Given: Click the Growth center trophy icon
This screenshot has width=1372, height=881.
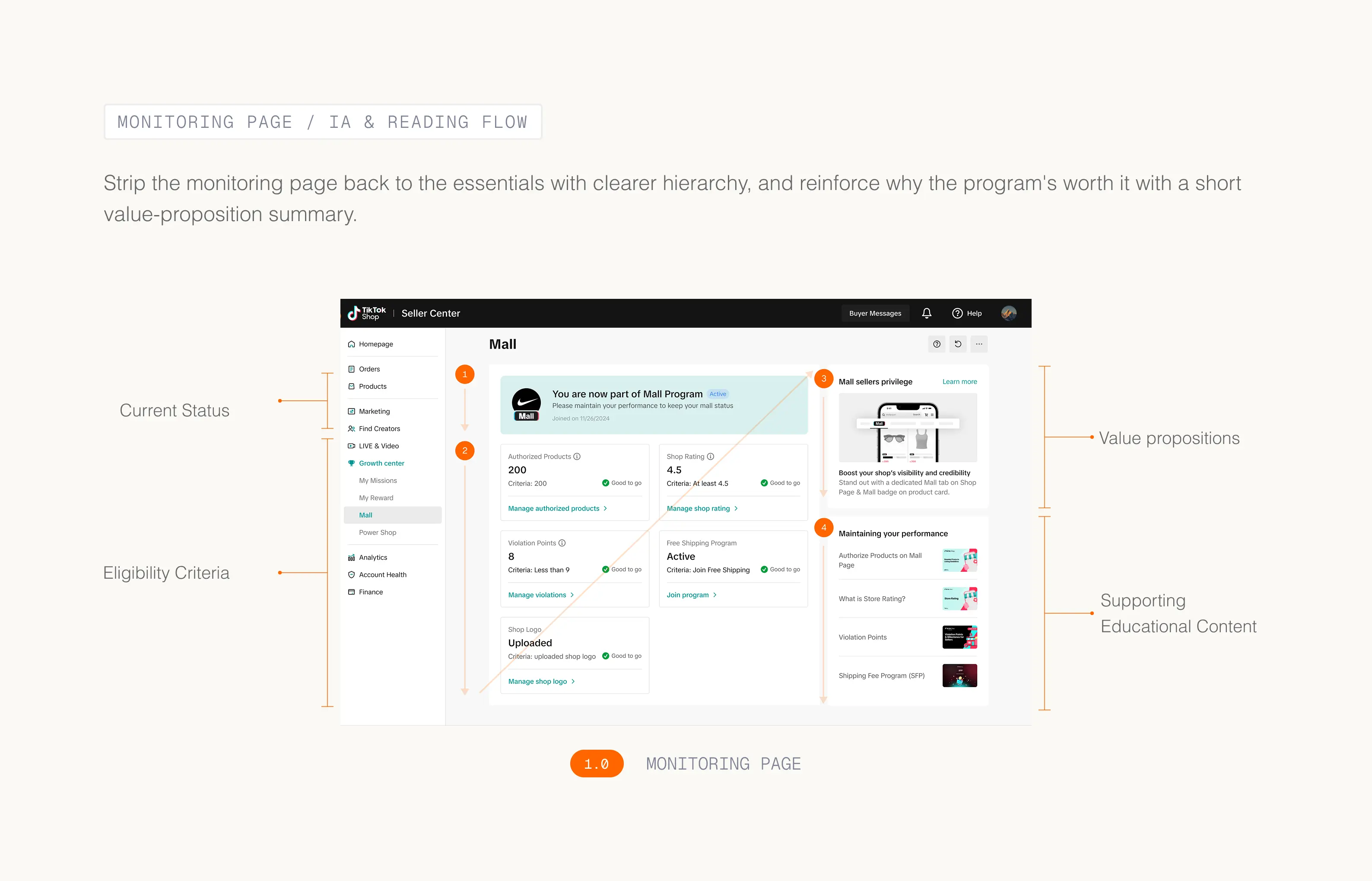Looking at the screenshot, I should [x=351, y=463].
